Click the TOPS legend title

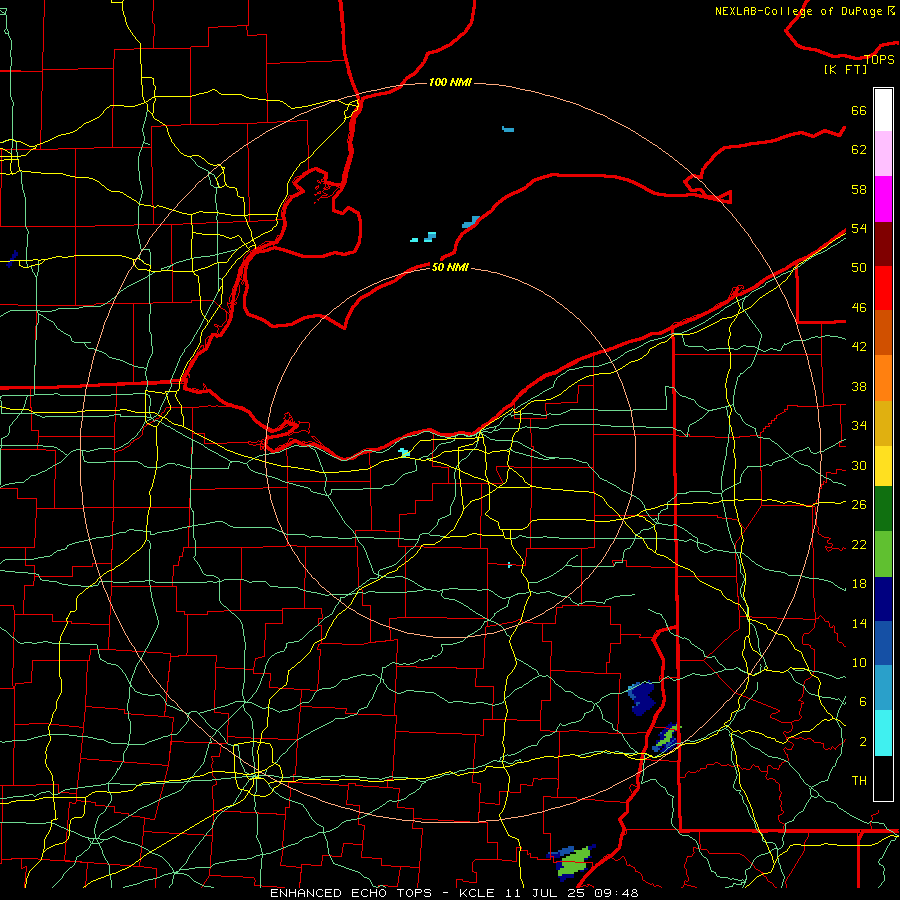coord(879,59)
